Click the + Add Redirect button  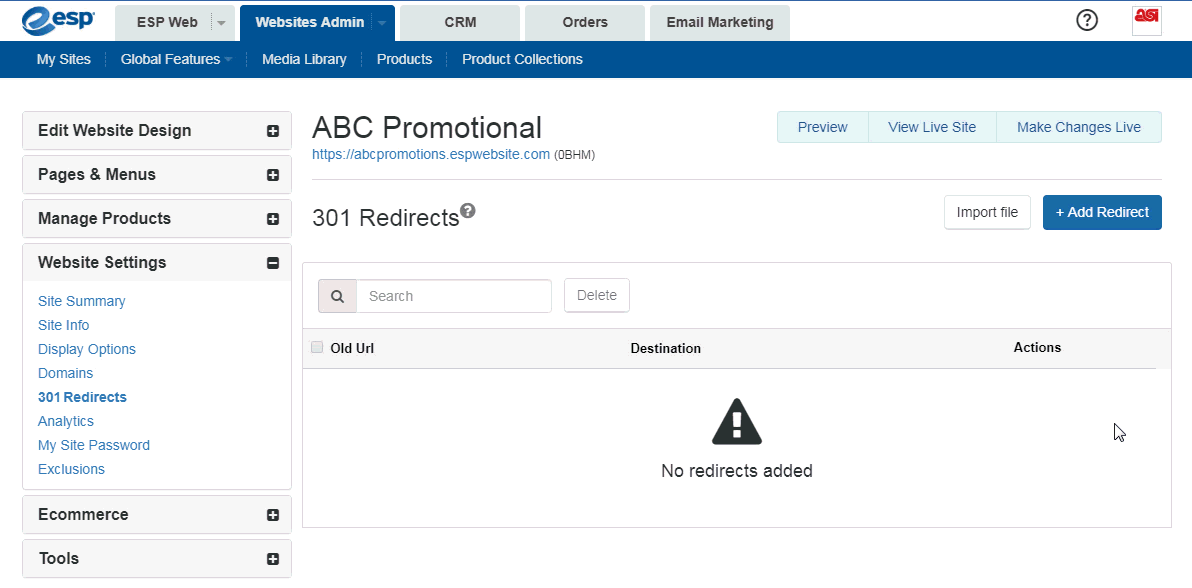1102,212
